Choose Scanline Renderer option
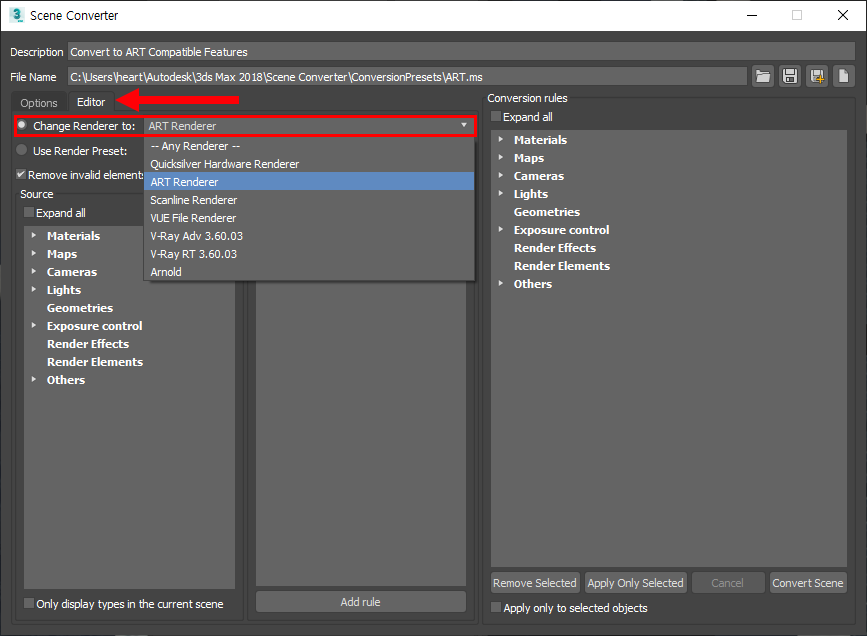Screen dimensions: 867x636 point(309,200)
